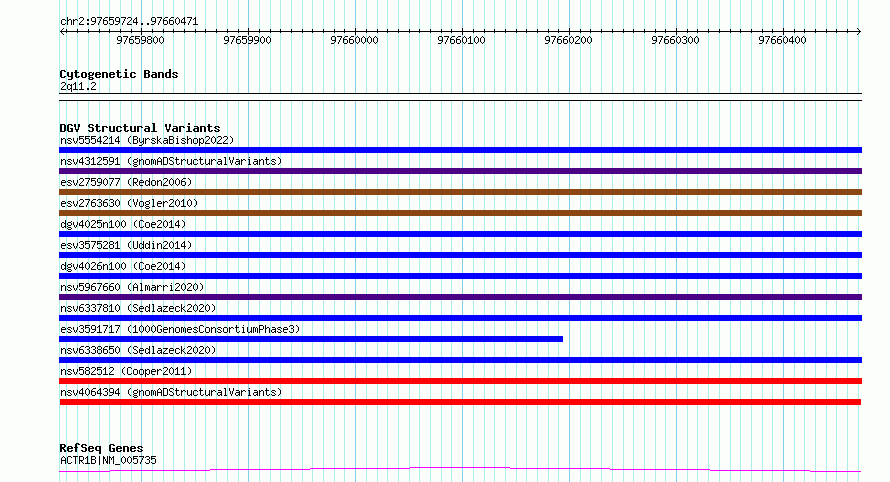This screenshot has width=890, height=482.
Task: Select the short blue bar under esv3591717
Action: click(x=311, y=339)
